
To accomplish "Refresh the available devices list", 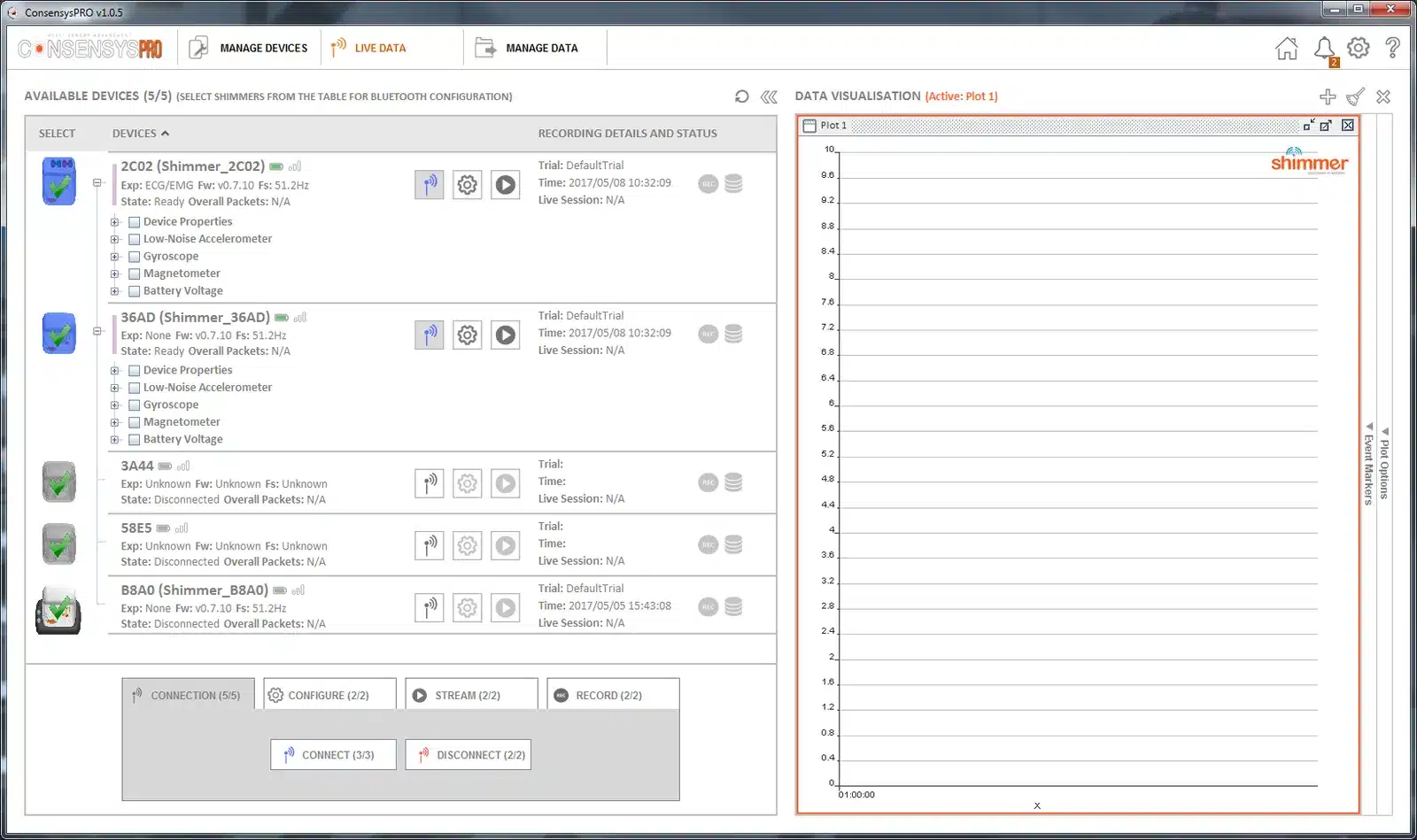I will click(742, 96).
